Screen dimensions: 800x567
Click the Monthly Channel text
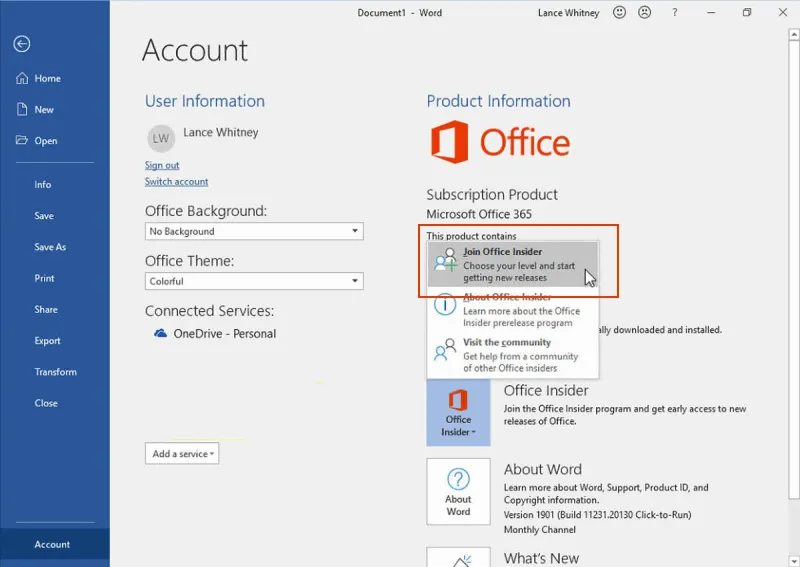pyautogui.click(x=540, y=530)
